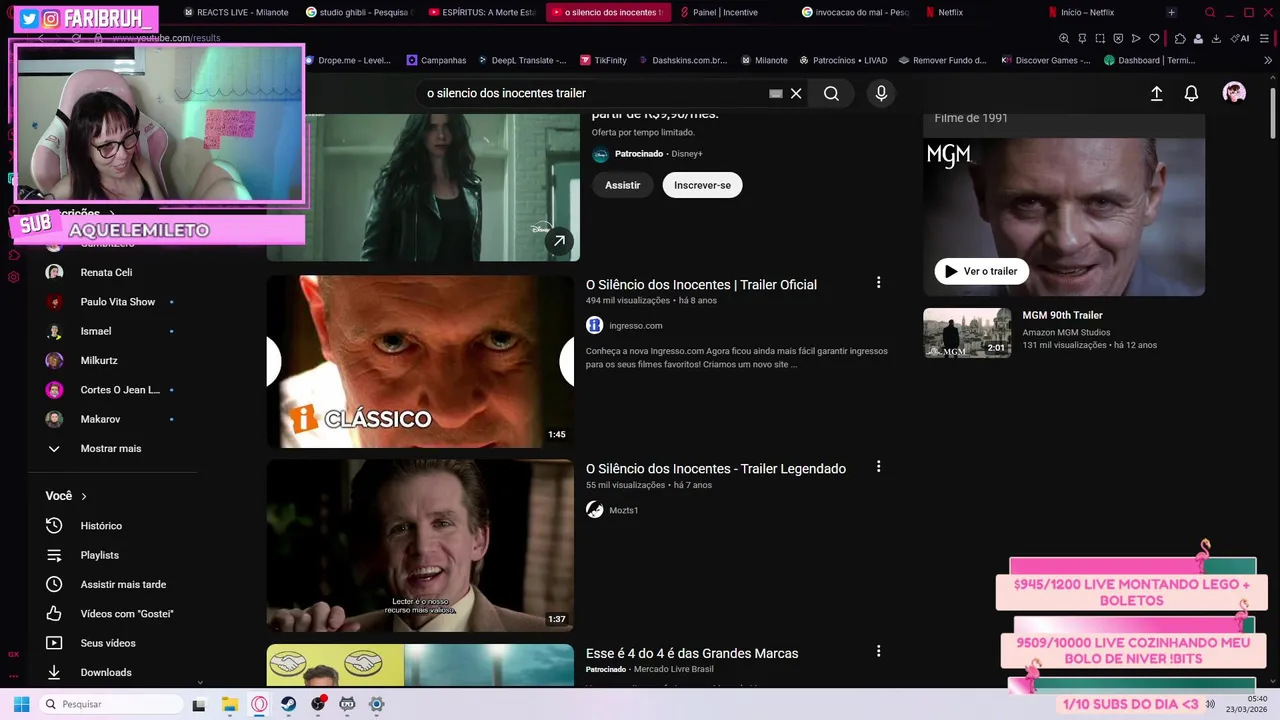Open OBS Studio from the taskbar

[318, 704]
